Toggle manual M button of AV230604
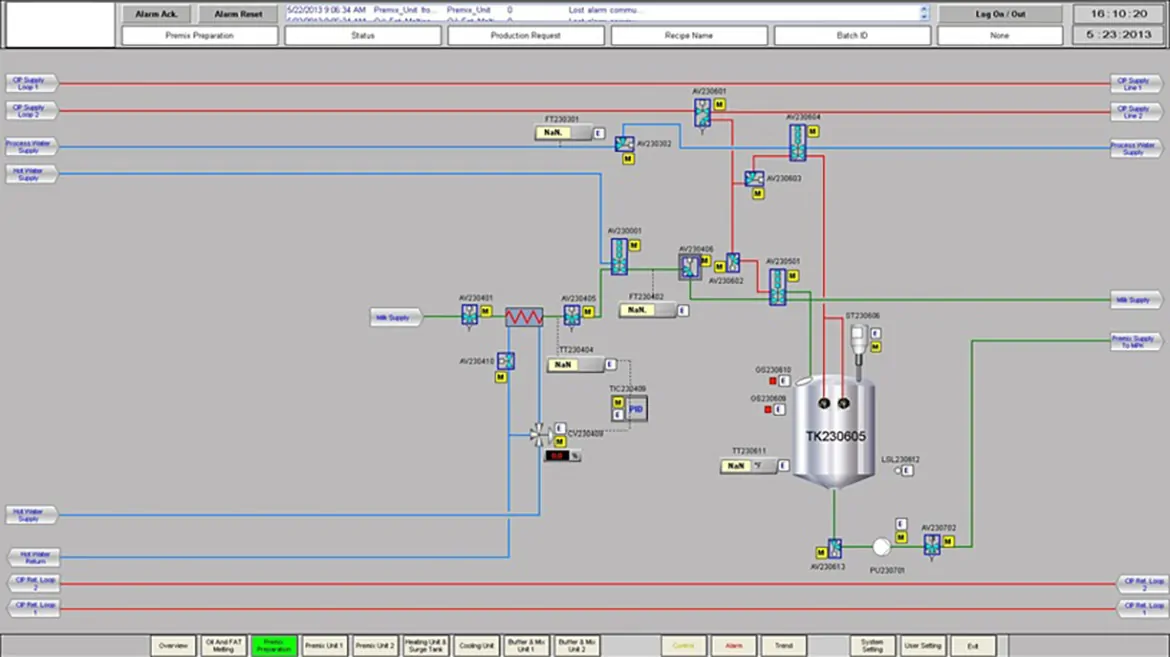The image size is (1170, 657). [813, 131]
